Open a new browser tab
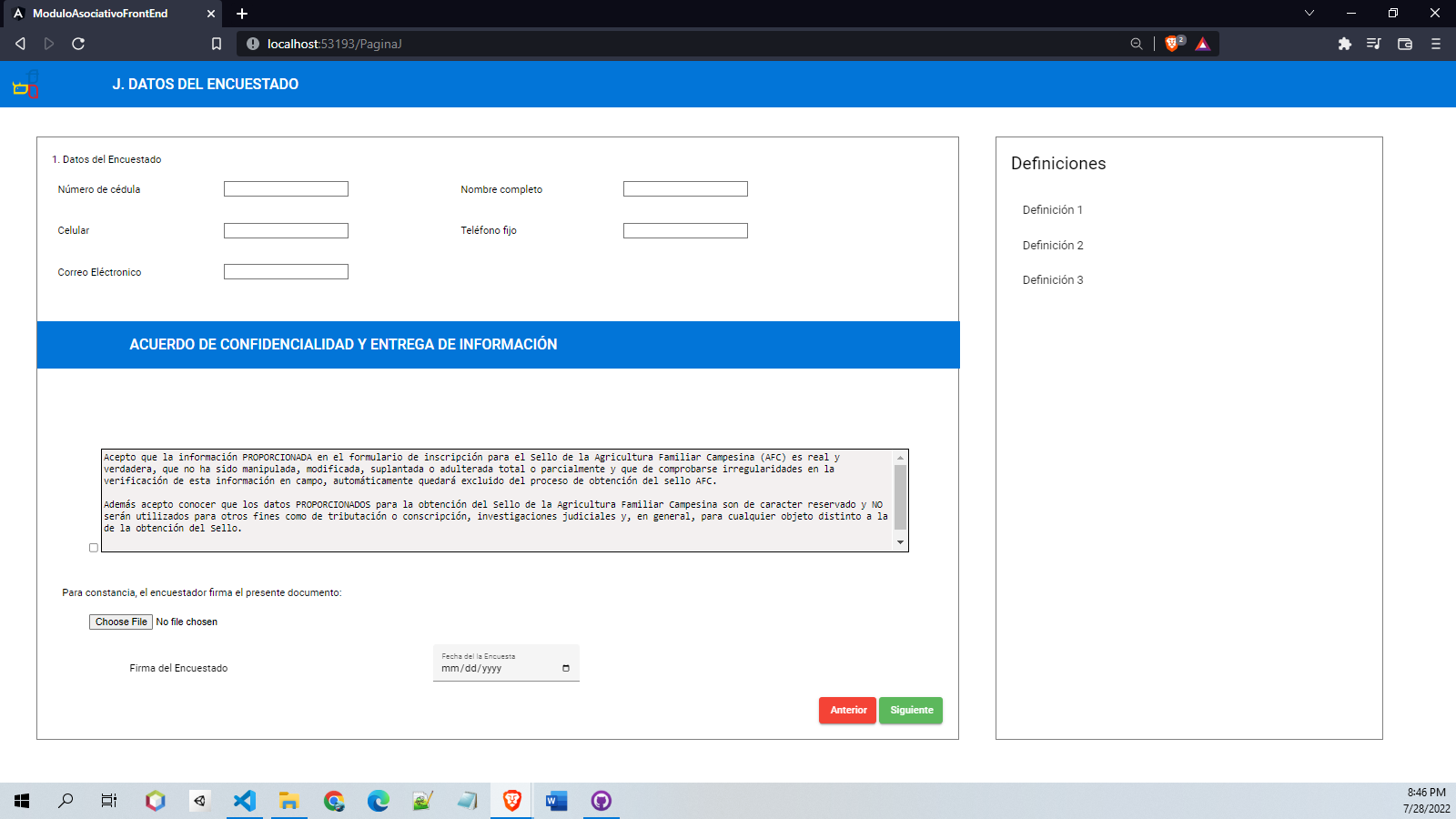The width and height of the screenshot is (1456, 819). point(242,14)
